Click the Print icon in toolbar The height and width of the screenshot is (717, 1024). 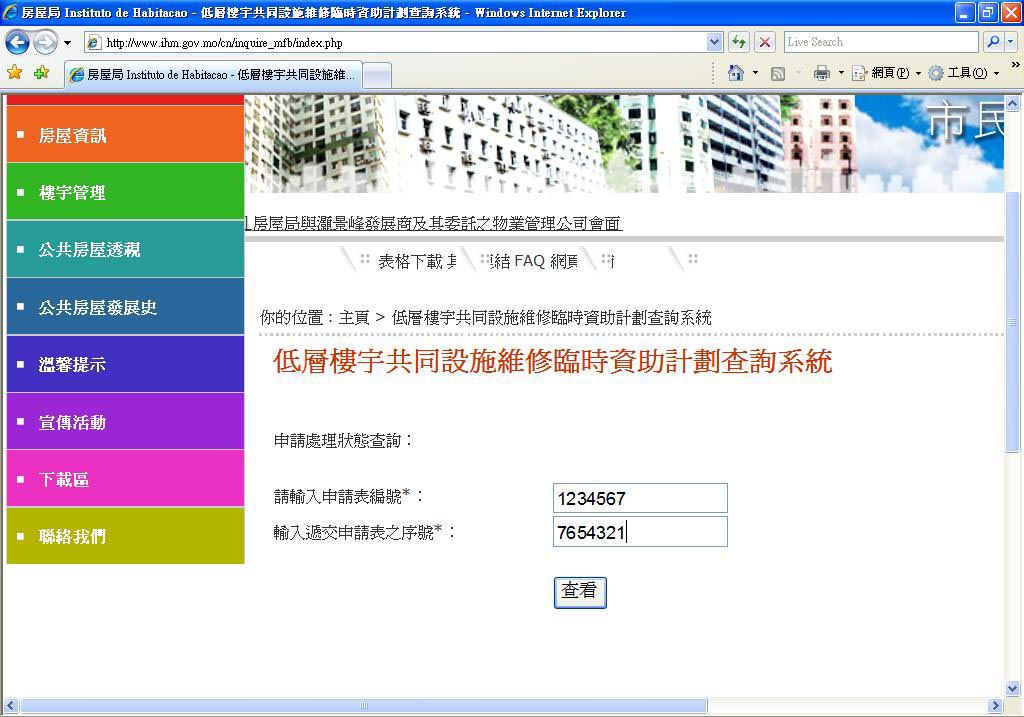(x=822, y=73)
